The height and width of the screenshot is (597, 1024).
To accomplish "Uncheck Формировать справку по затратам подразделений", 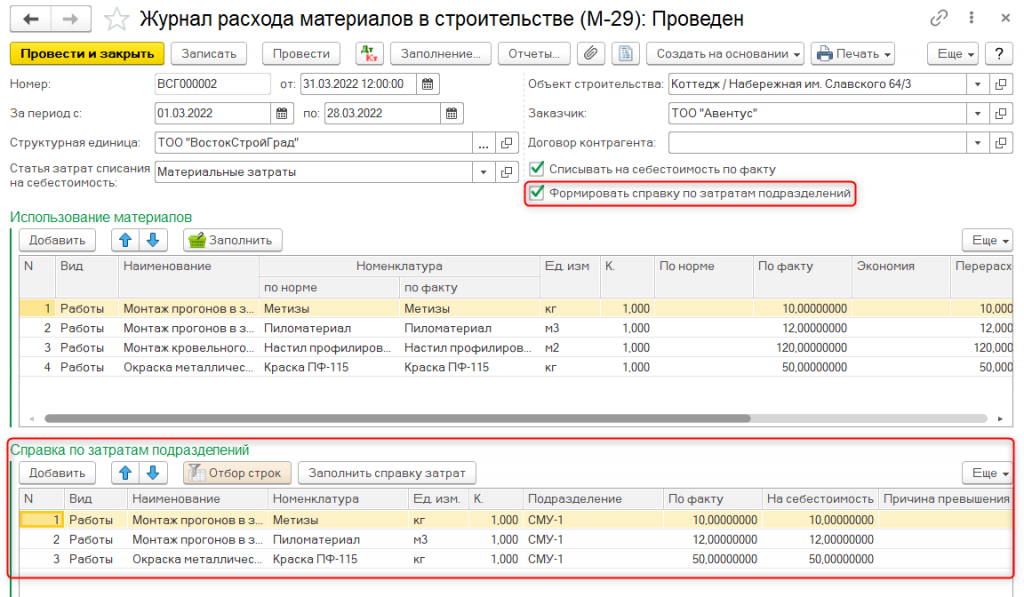I will pos(537,192).
